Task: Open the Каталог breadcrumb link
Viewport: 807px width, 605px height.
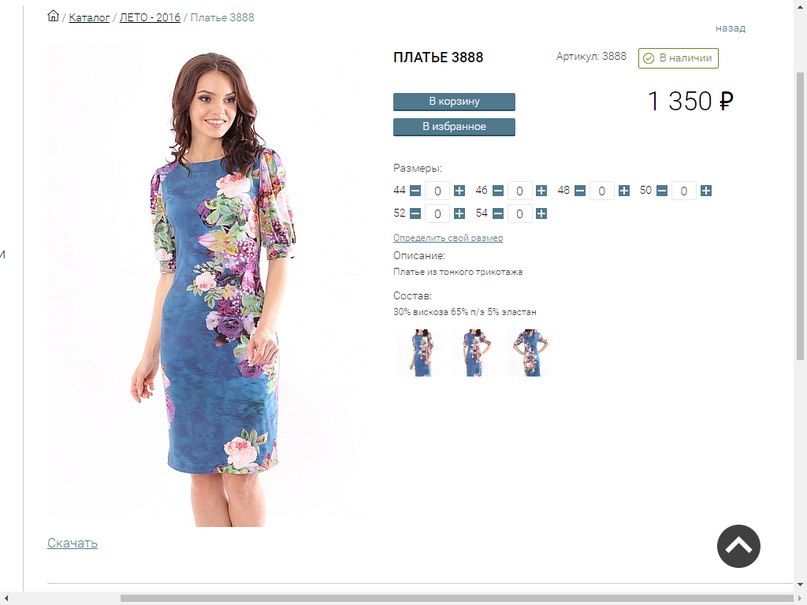Action: click(89, 17)
